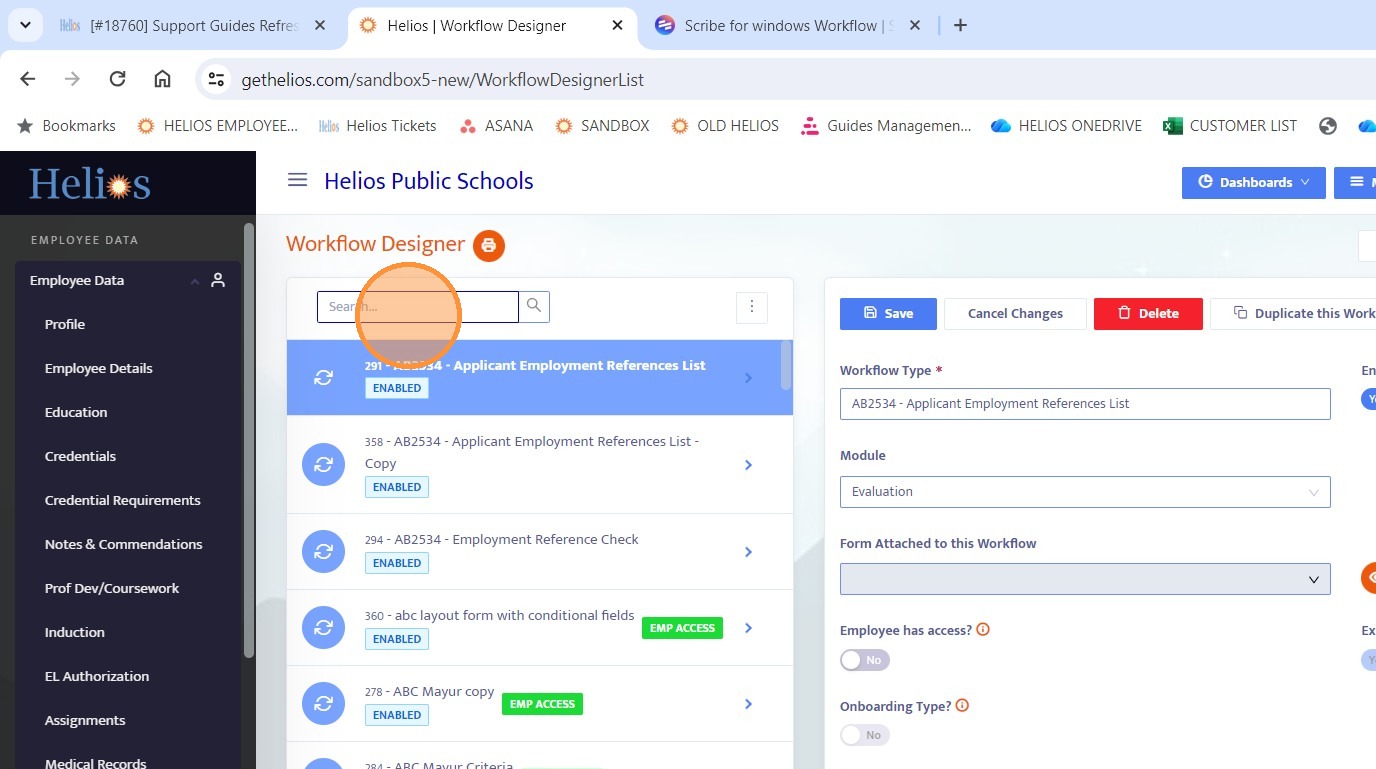The height and width of the screenshot is (769, 1376).
Task: Open Assignments in the sidebar
Action: click(x=85, y=720)
